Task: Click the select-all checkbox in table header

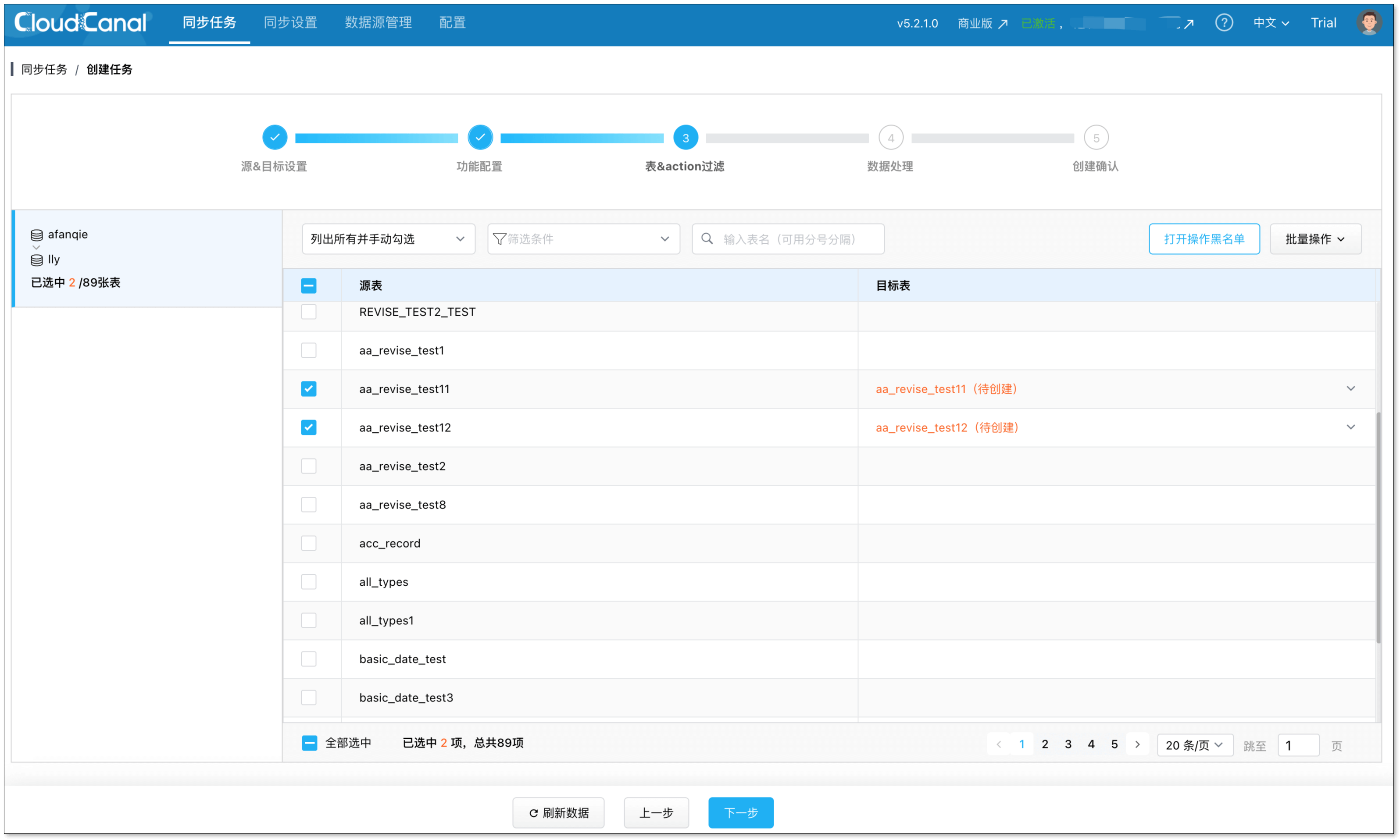Action: coord(308,286)
